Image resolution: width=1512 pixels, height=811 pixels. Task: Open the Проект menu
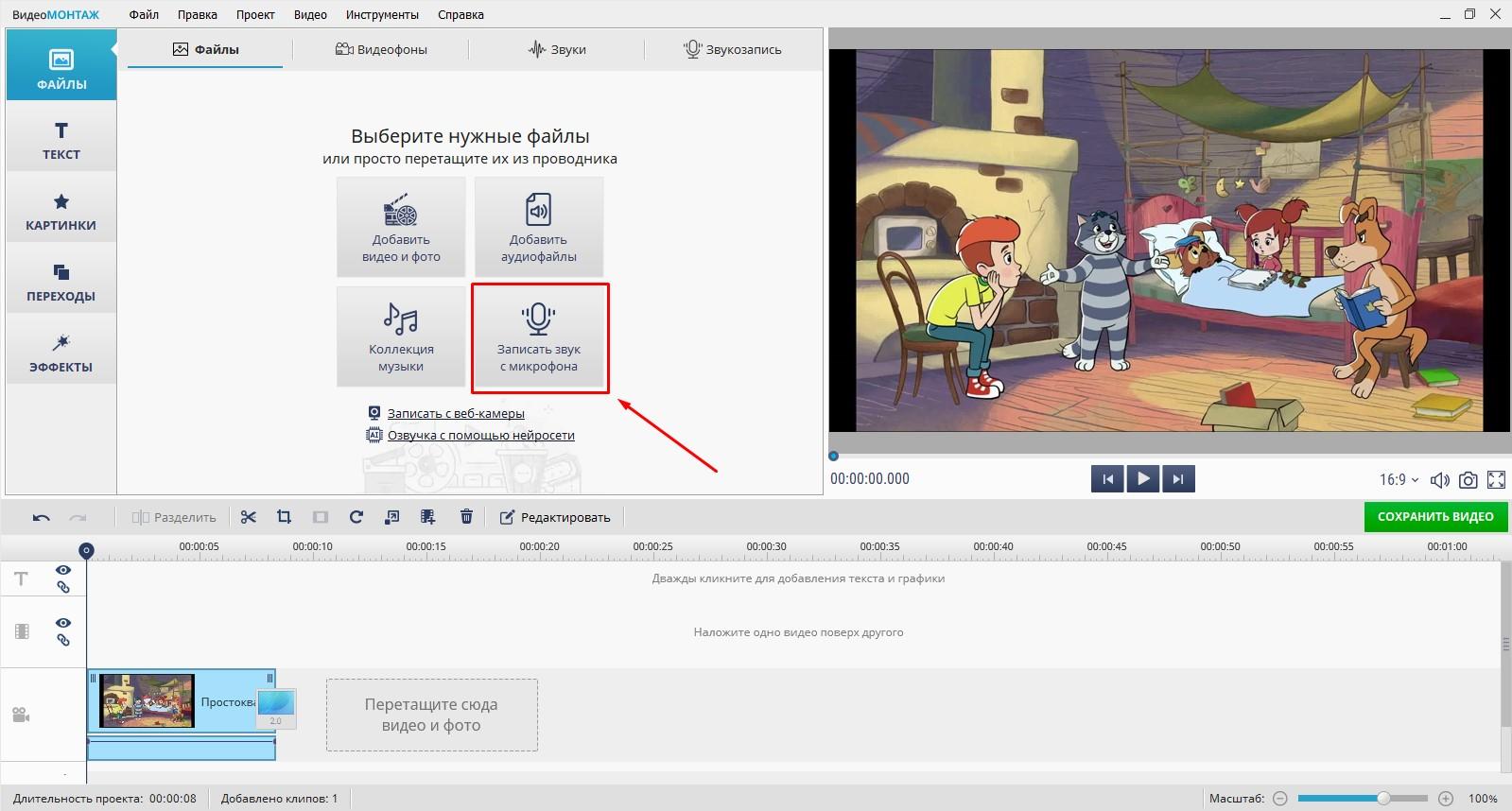[x=255, y=14]
